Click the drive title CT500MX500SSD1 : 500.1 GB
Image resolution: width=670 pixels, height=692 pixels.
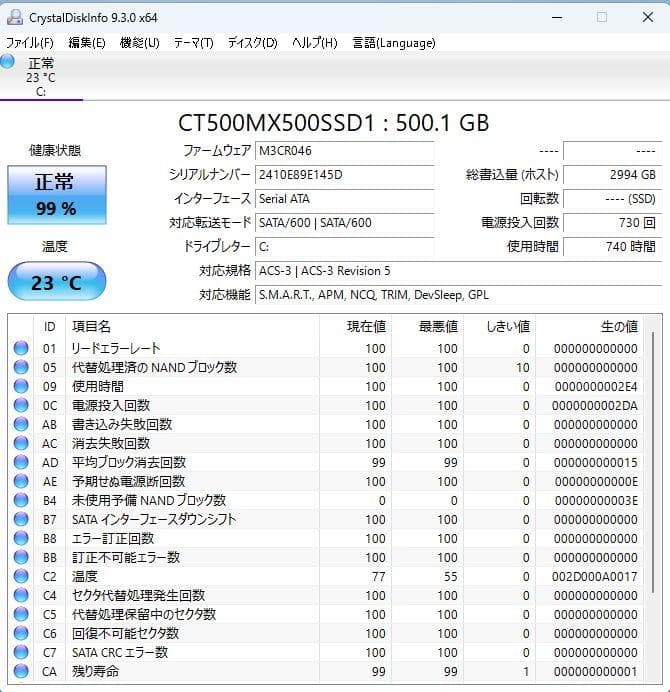(334, 122)
